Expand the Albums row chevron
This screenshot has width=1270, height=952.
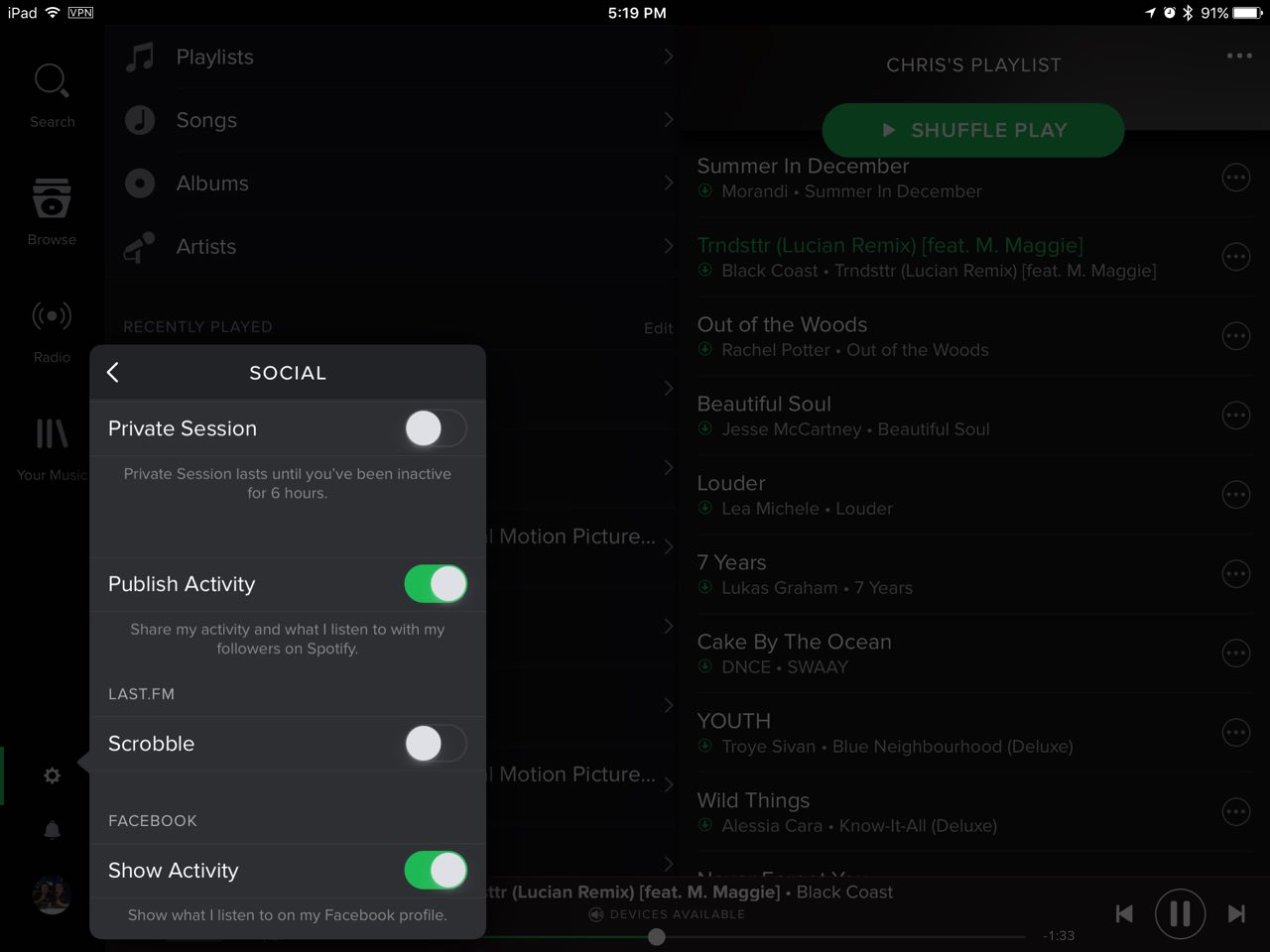click(669, 183)
